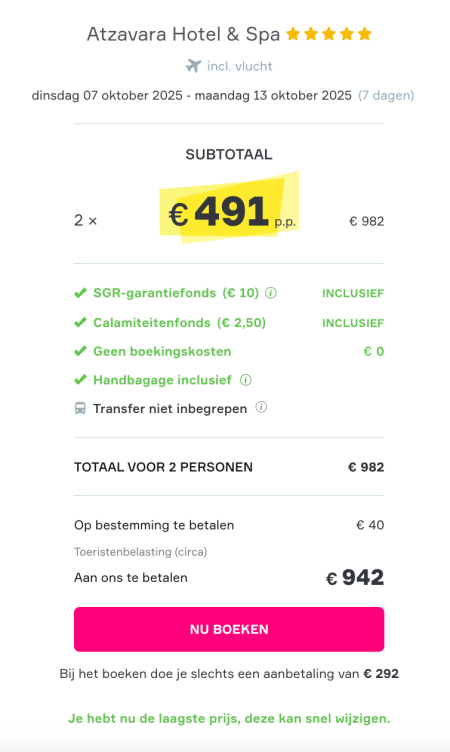
Task: Click the Calamiteitenfonds (€ 2,50) label
Action: [x=179, y=322]
